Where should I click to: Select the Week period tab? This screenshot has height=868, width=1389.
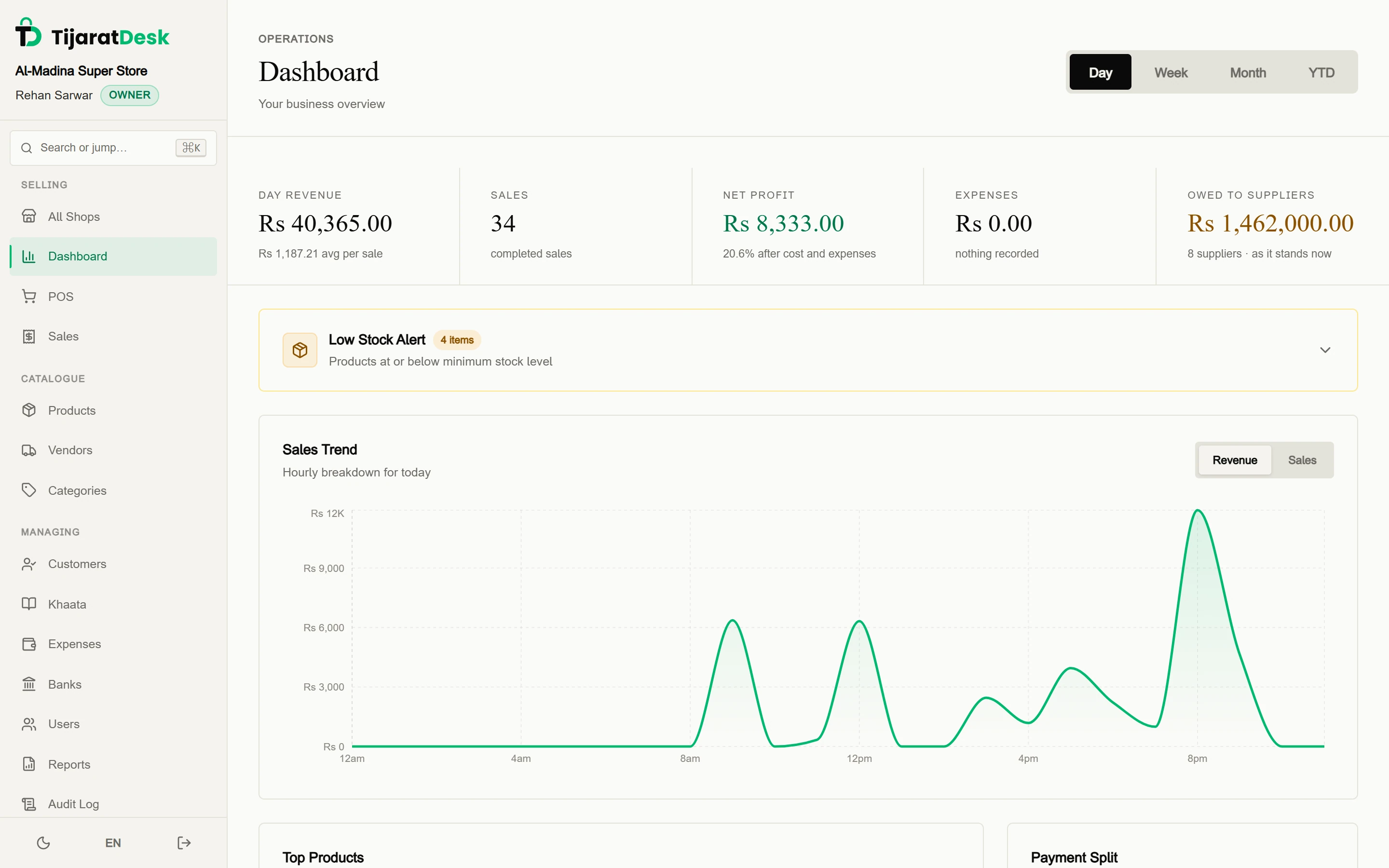pyautogui.click(x=1171, y=72)
